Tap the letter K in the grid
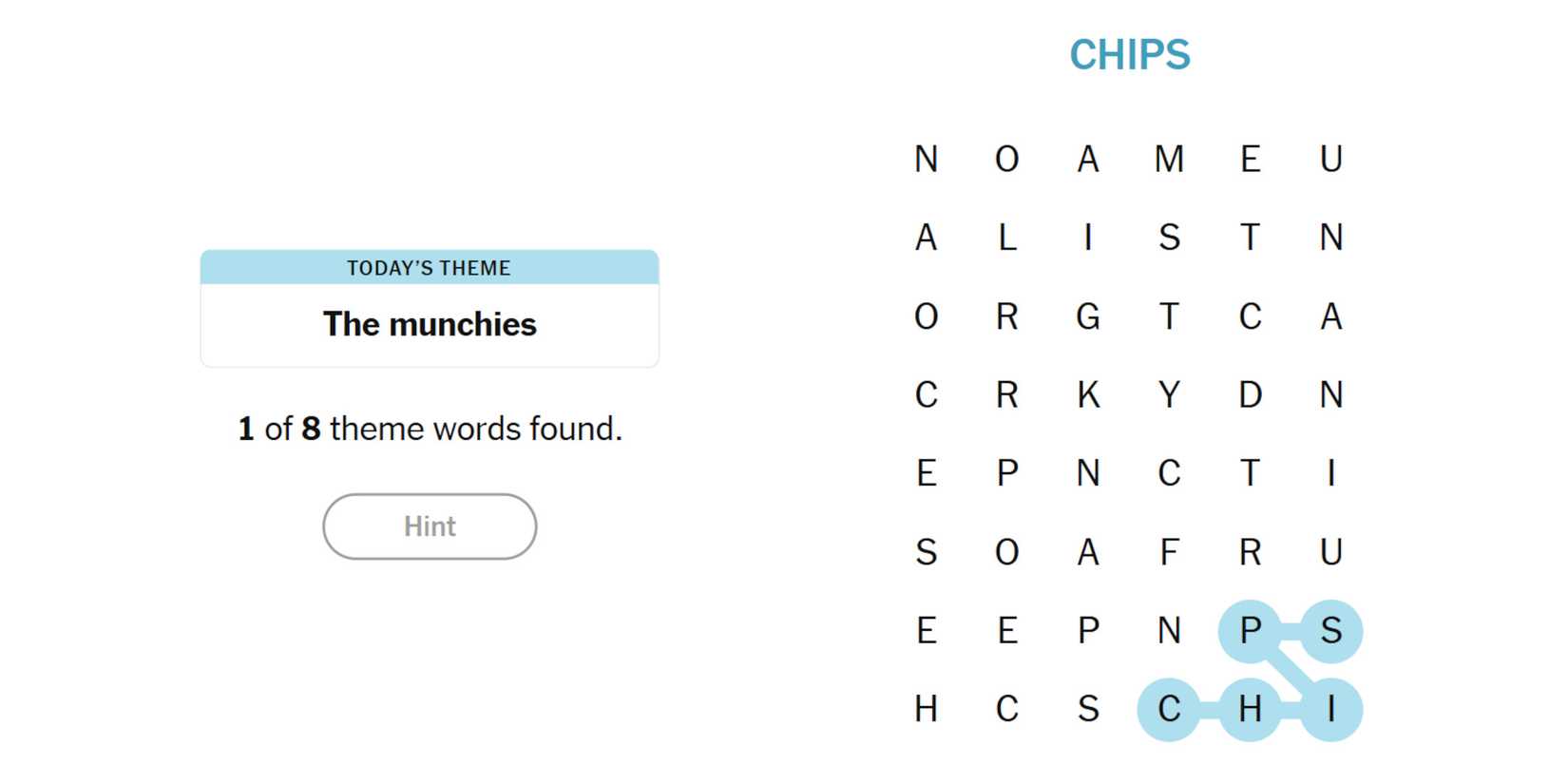The width and height of the screenshot is (1568, 784). click(x=1088, y=395)
